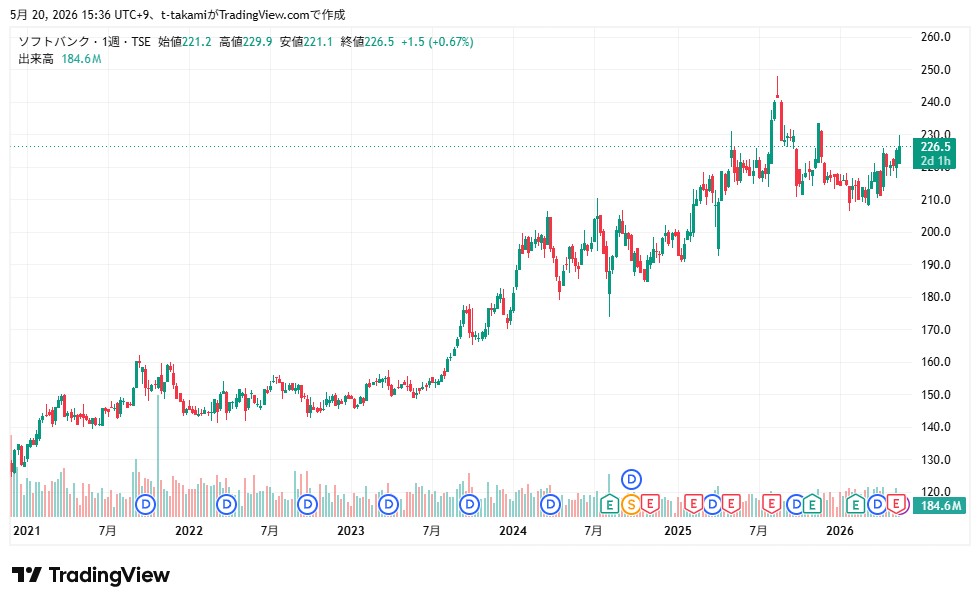
Task: Click the 出来高 volume indicator legend
Action: click(36, 59)
